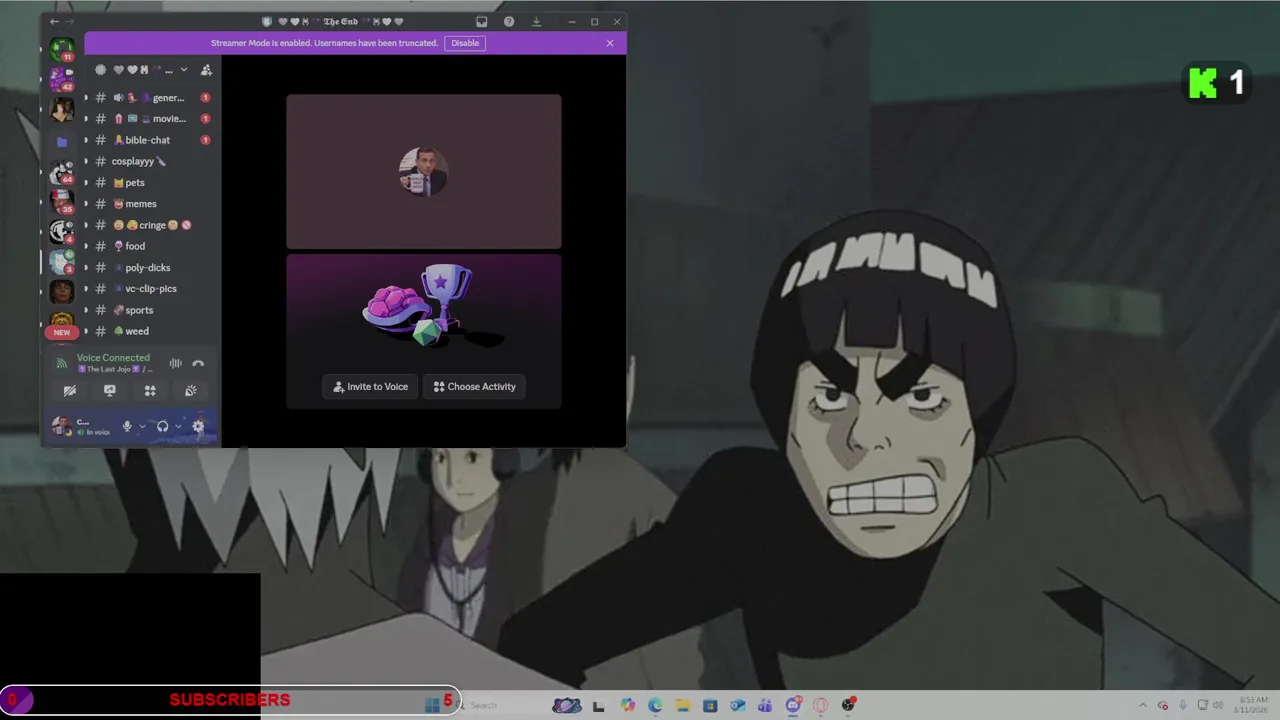Expand the cosplayyy channel arrow
This screenshot has width=1280, height=720.
pos(85,161)
